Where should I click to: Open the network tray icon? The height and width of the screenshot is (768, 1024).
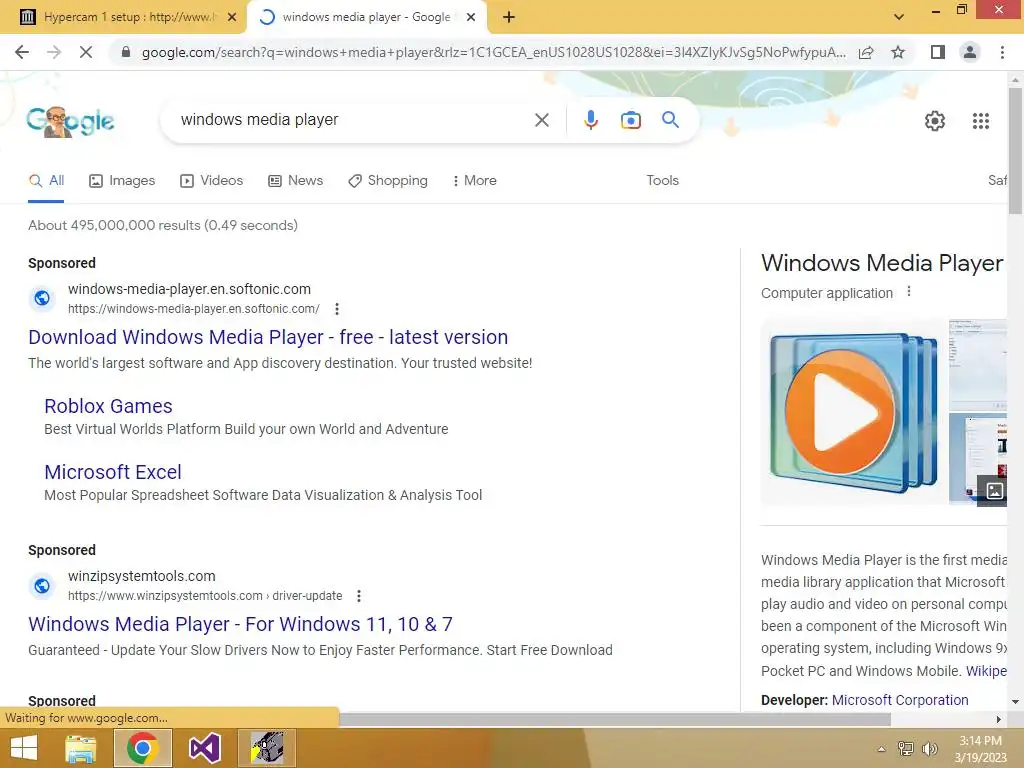pos(906,748)
